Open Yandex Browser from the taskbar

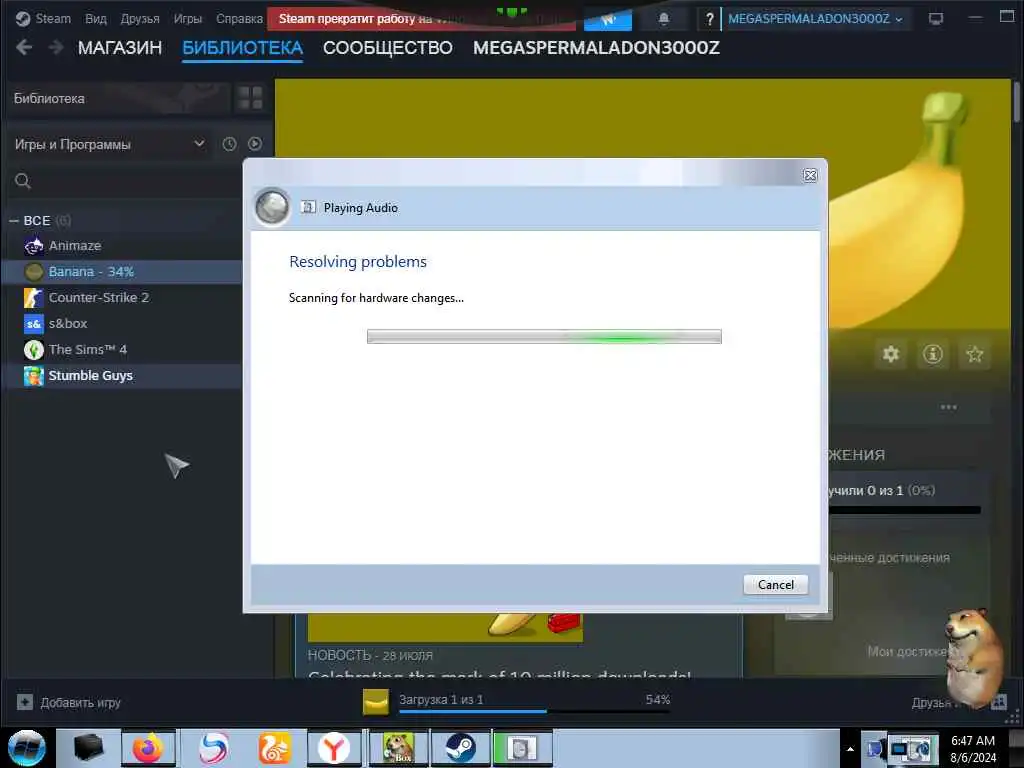pyautogui.click(x=334, y=748)
